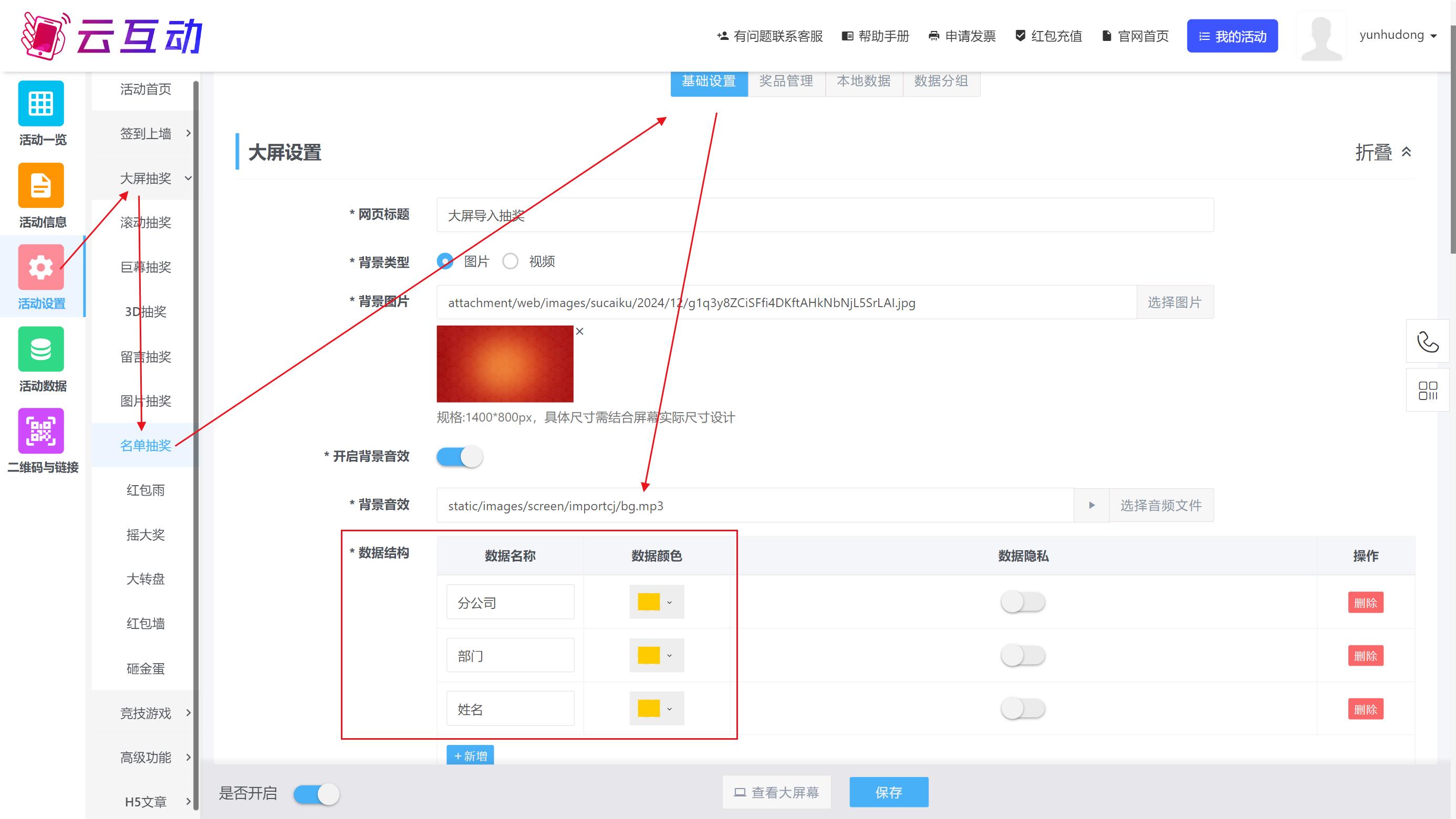
Task: Select the 视频 background type radio
Action: point(511,261)
